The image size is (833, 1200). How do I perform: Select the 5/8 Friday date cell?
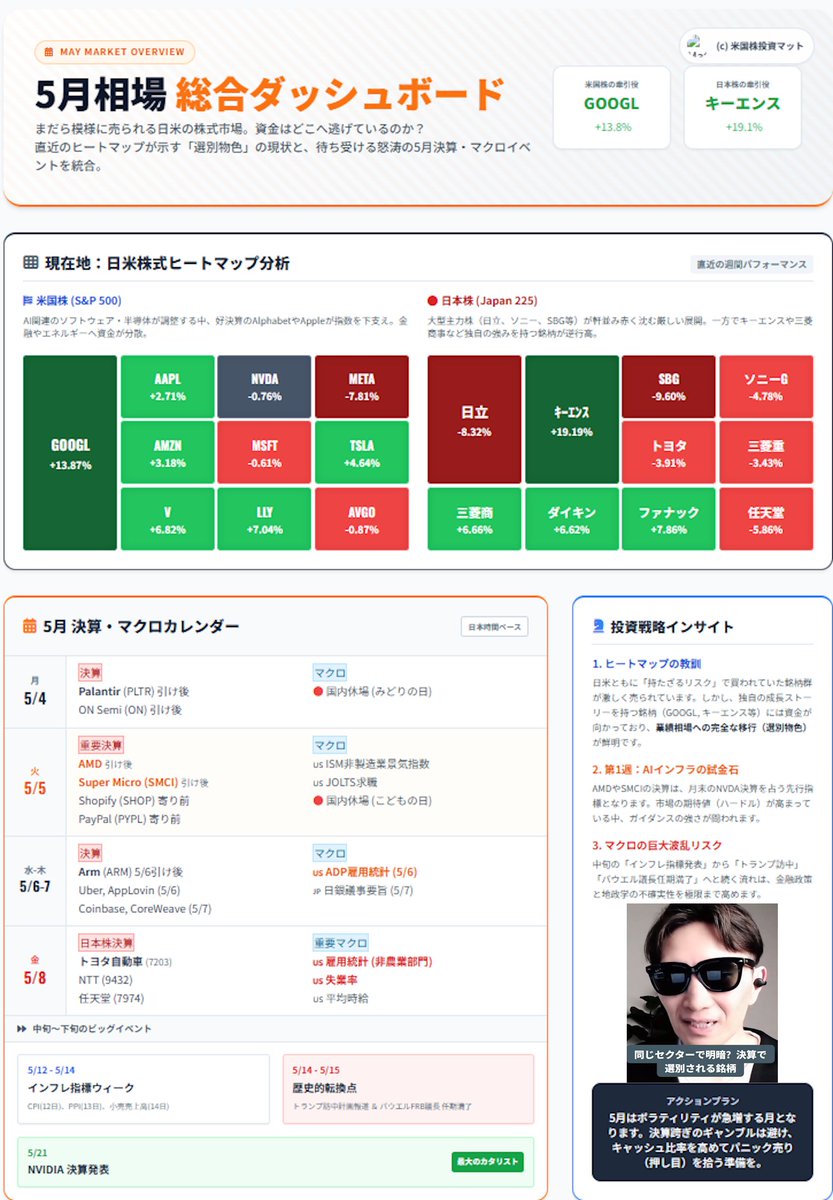[35, 970]
